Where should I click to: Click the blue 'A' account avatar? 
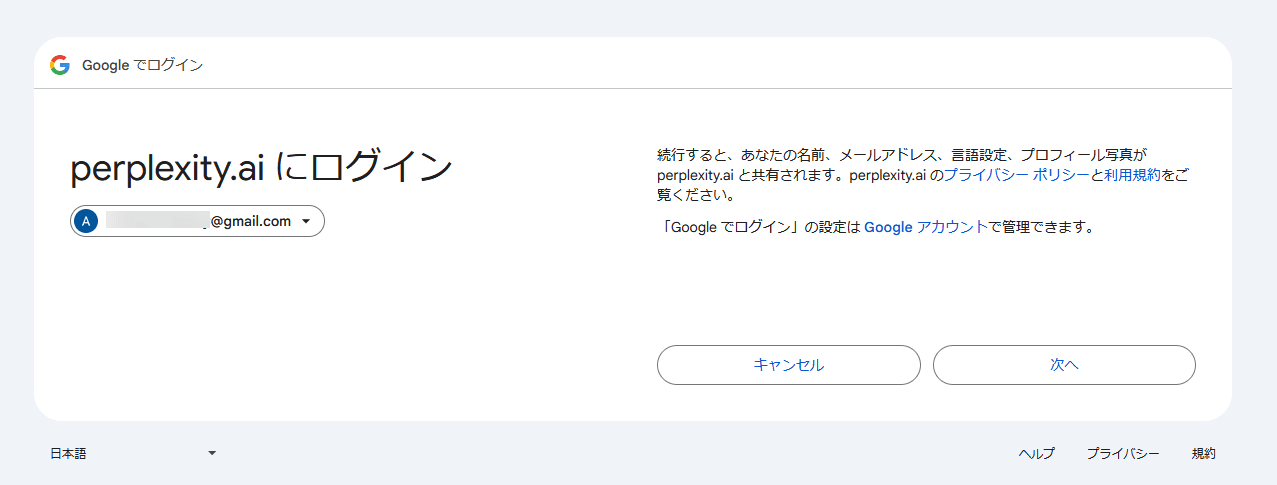[x=86, y=221]
